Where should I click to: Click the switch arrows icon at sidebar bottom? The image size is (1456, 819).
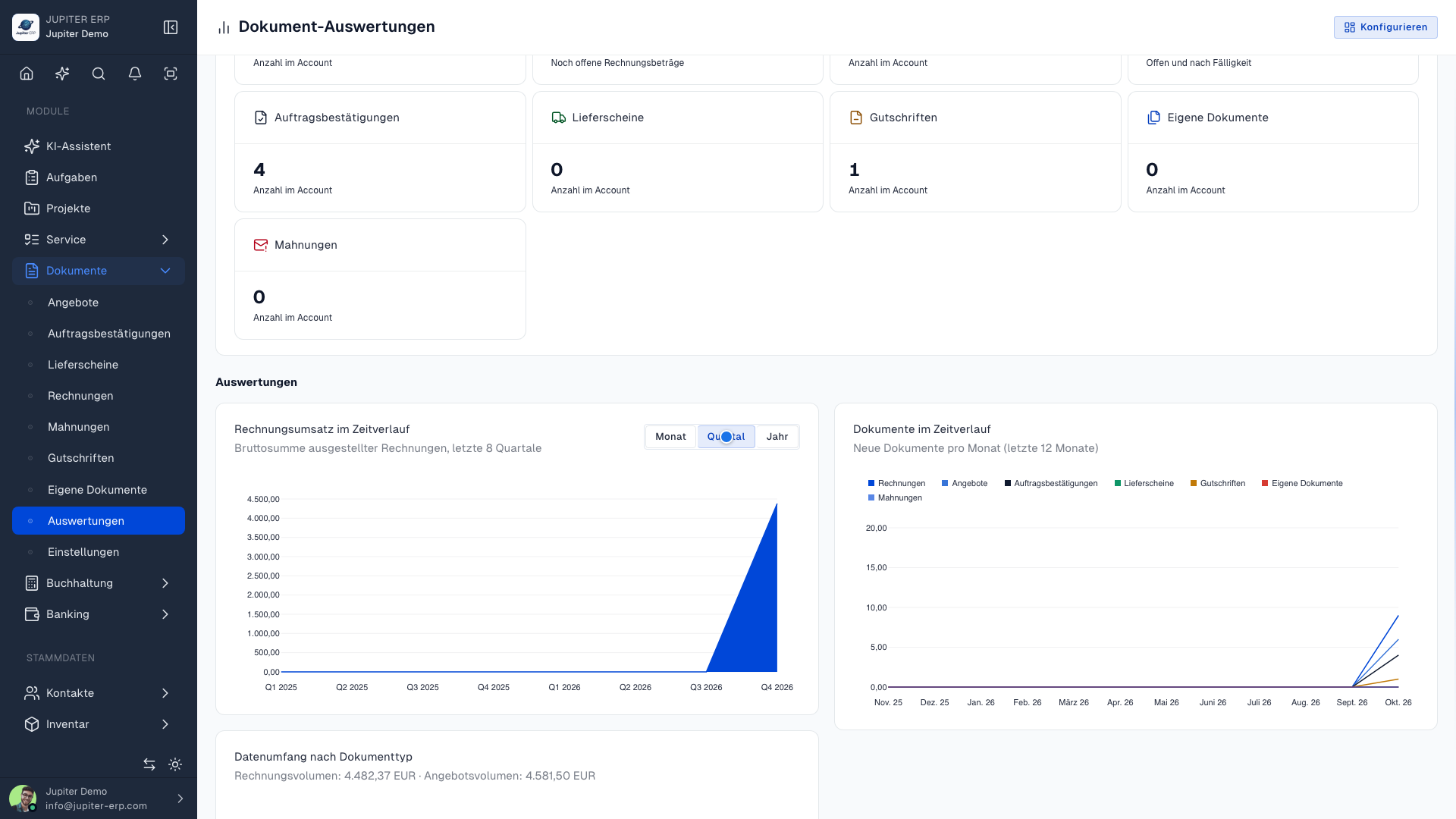pyautogui.click(x=149, y=764)
